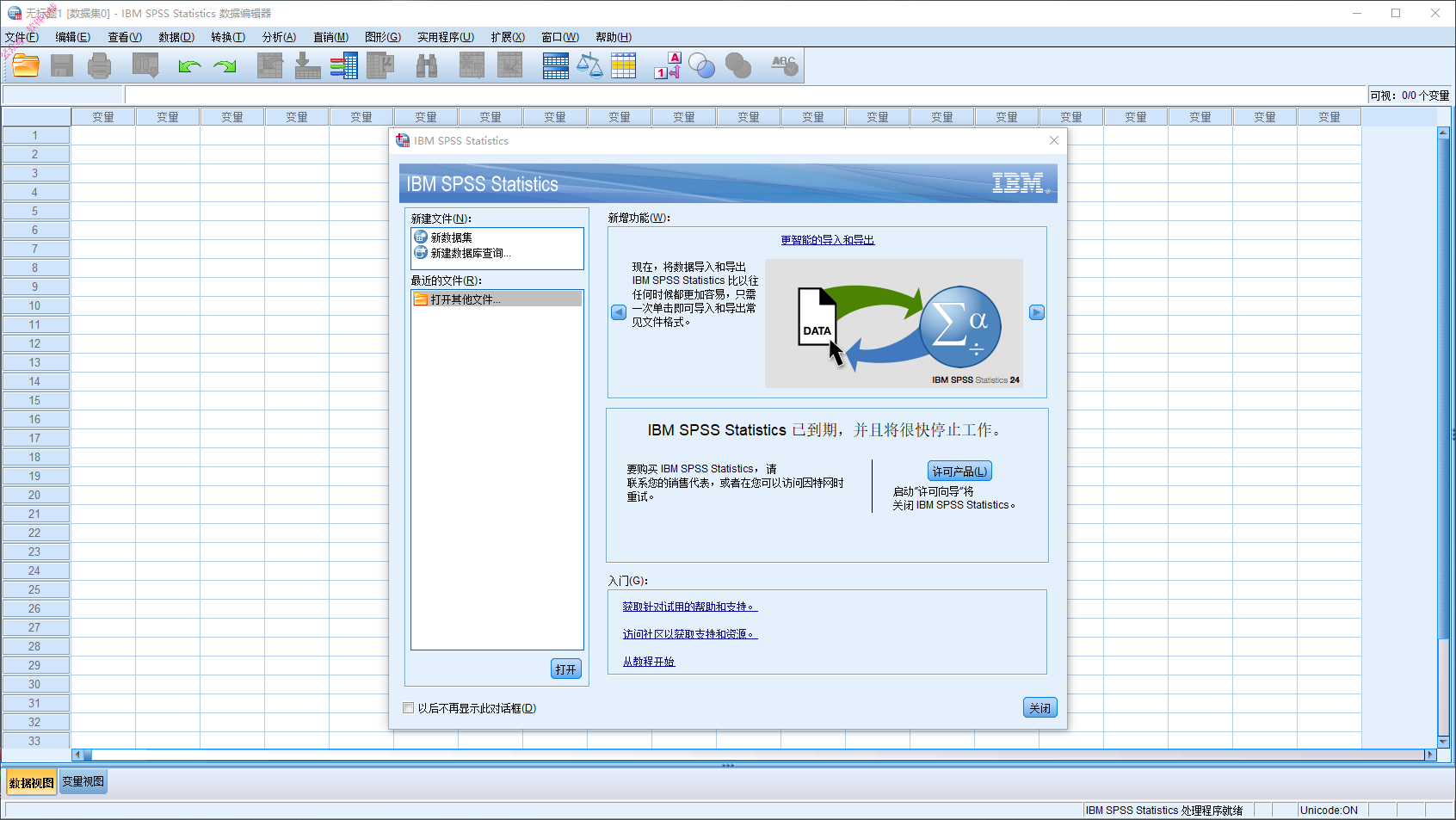
Task: Click the horizontal scrollbar right arrow
Action: click(1430, 755)
